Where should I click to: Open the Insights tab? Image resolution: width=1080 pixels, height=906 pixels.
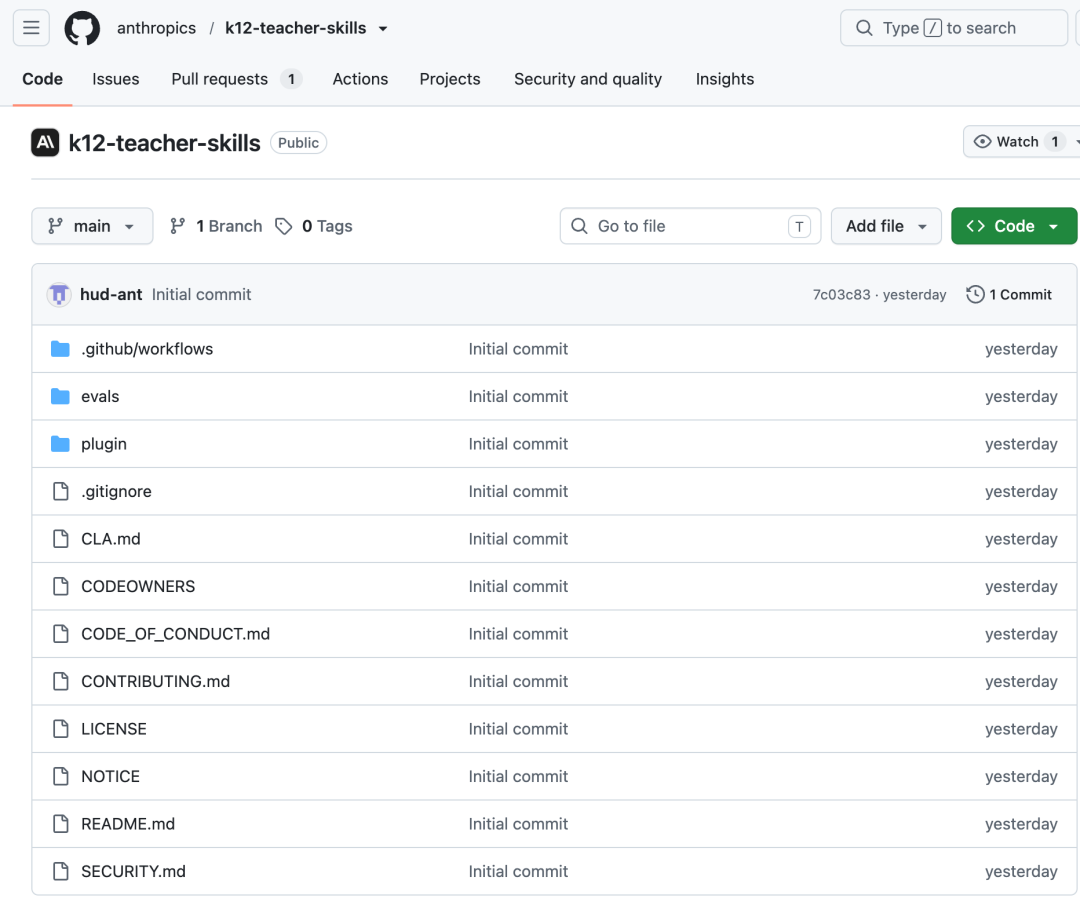(725, 79)
